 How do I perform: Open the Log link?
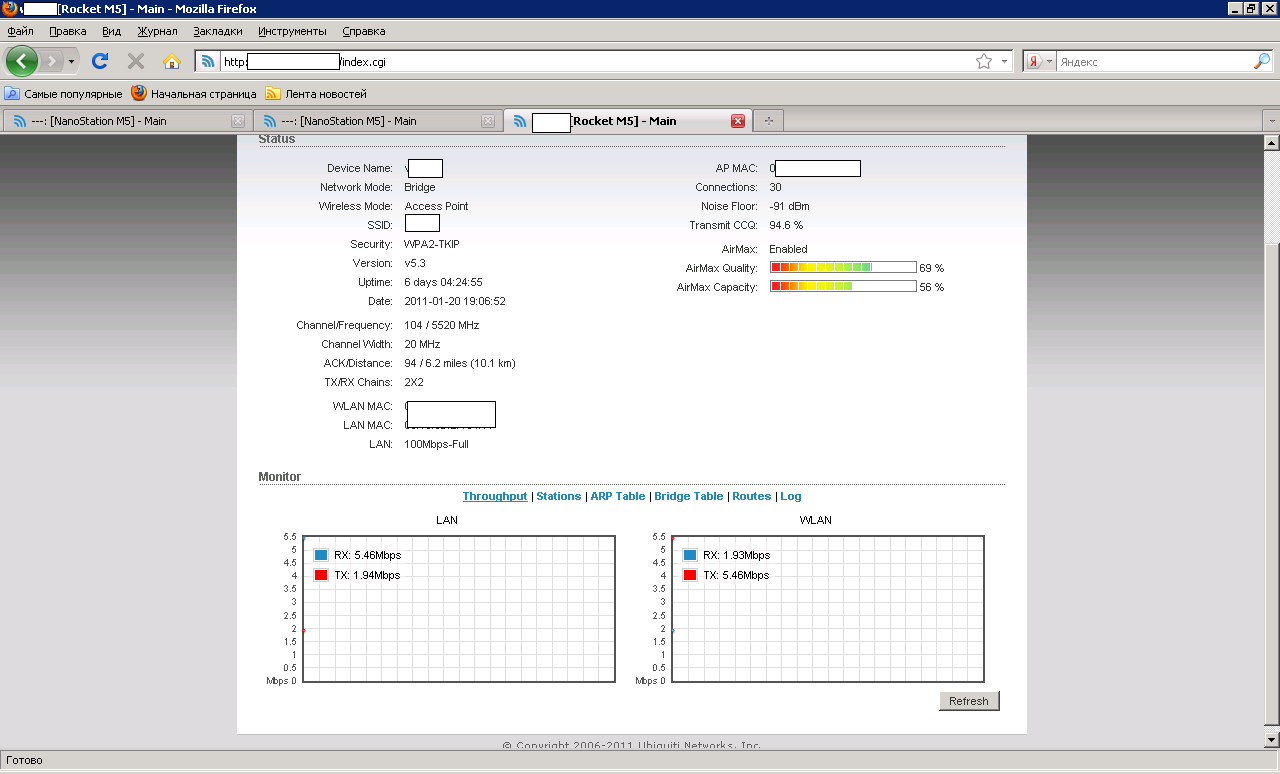tap(791, 496)
